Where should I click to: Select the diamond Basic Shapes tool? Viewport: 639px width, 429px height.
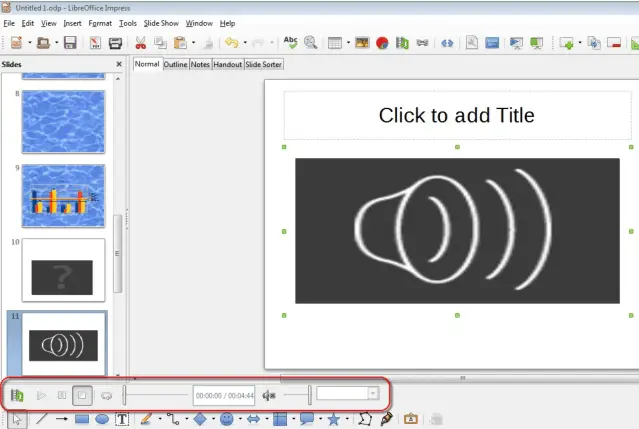click(x=200, y=419)
